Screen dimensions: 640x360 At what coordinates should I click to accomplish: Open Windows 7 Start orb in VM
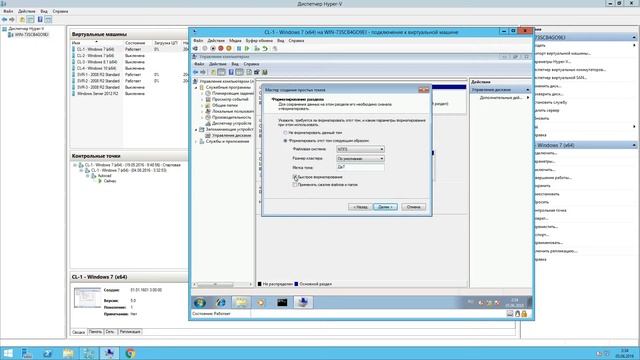(x=200, y=302)
